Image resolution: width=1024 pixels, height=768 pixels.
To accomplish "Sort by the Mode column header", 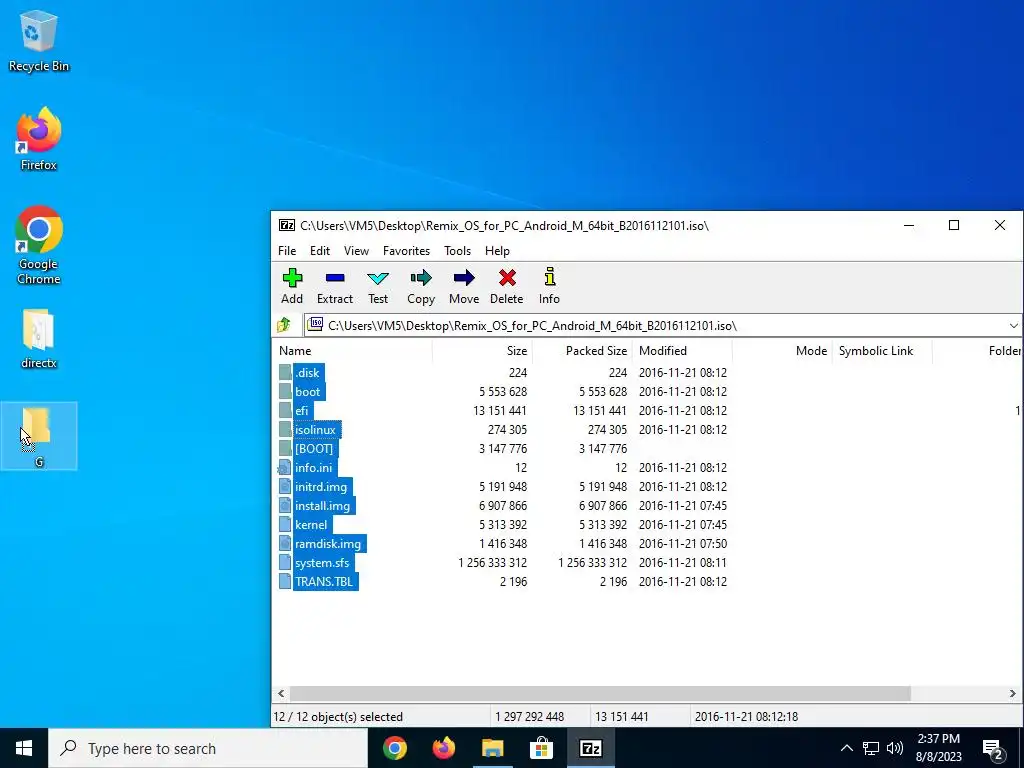I will [782, 351].
